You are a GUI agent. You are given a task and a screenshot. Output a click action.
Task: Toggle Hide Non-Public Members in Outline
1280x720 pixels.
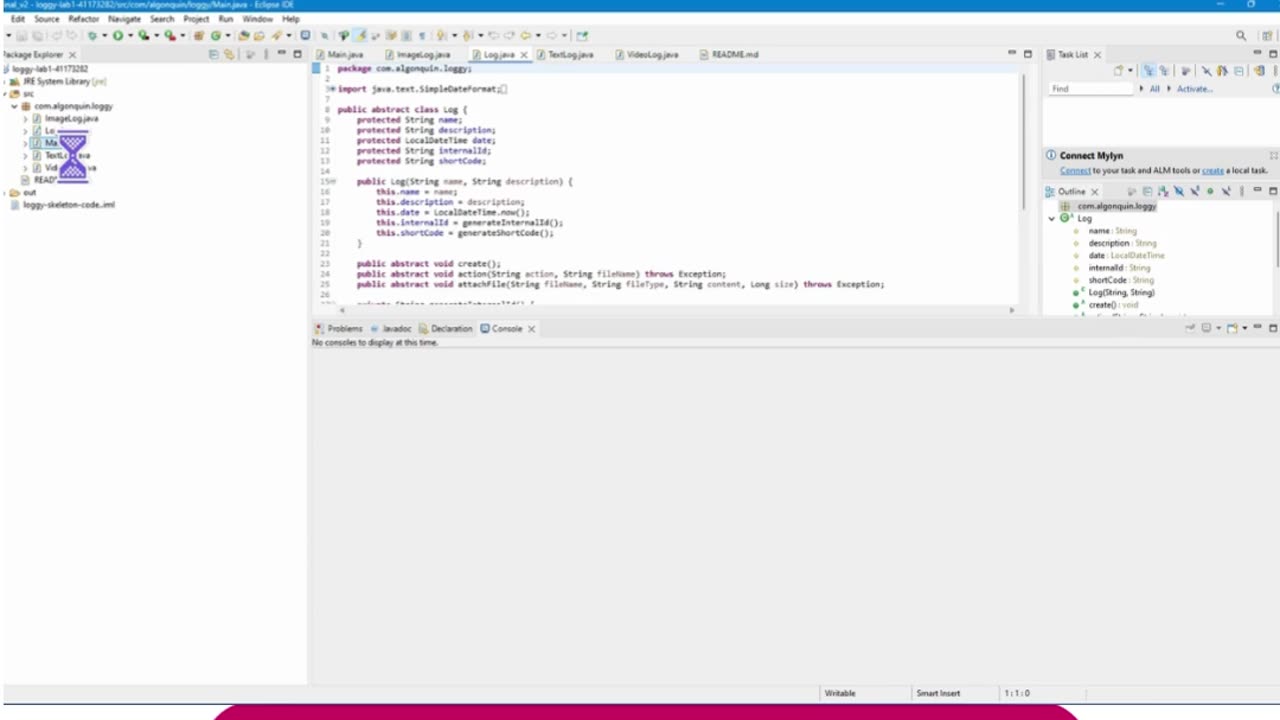pos(1210,191)
